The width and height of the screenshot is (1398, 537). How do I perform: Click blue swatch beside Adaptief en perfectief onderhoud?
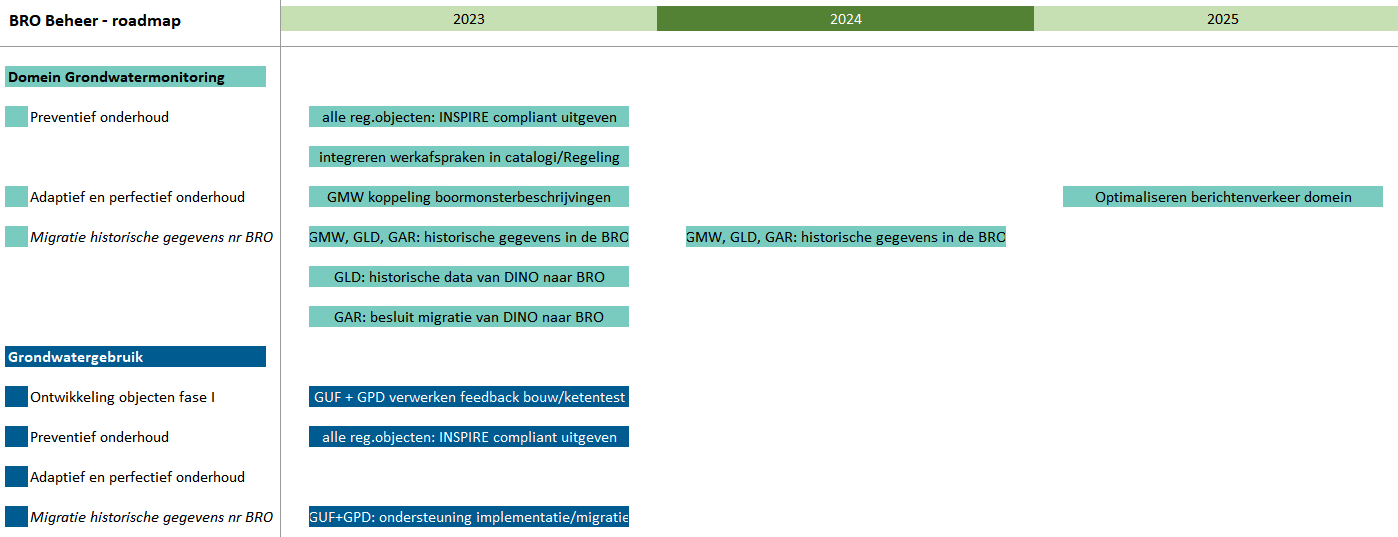(x=16, y=477)
